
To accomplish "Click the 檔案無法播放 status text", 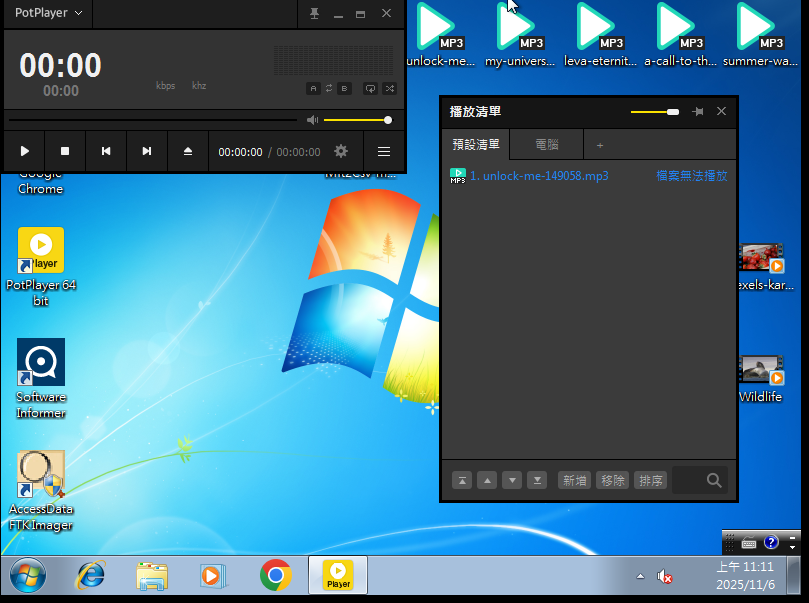I will tap(691, 176).
